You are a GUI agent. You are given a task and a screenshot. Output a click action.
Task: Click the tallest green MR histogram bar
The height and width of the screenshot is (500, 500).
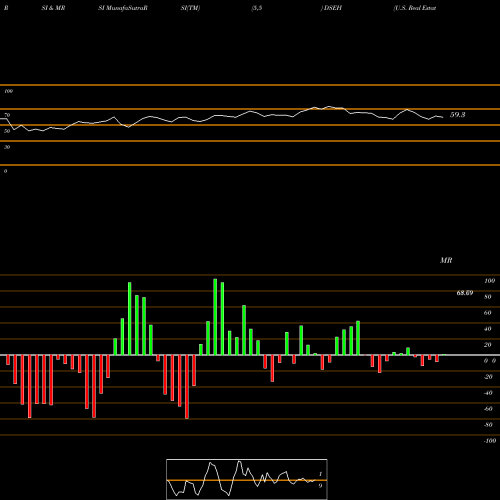pyautogui.click(x=215, y=317)
